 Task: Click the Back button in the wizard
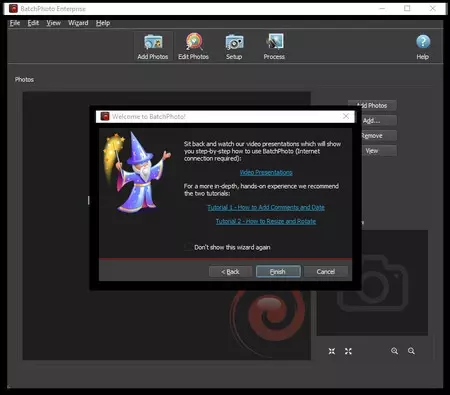(230, 272)
